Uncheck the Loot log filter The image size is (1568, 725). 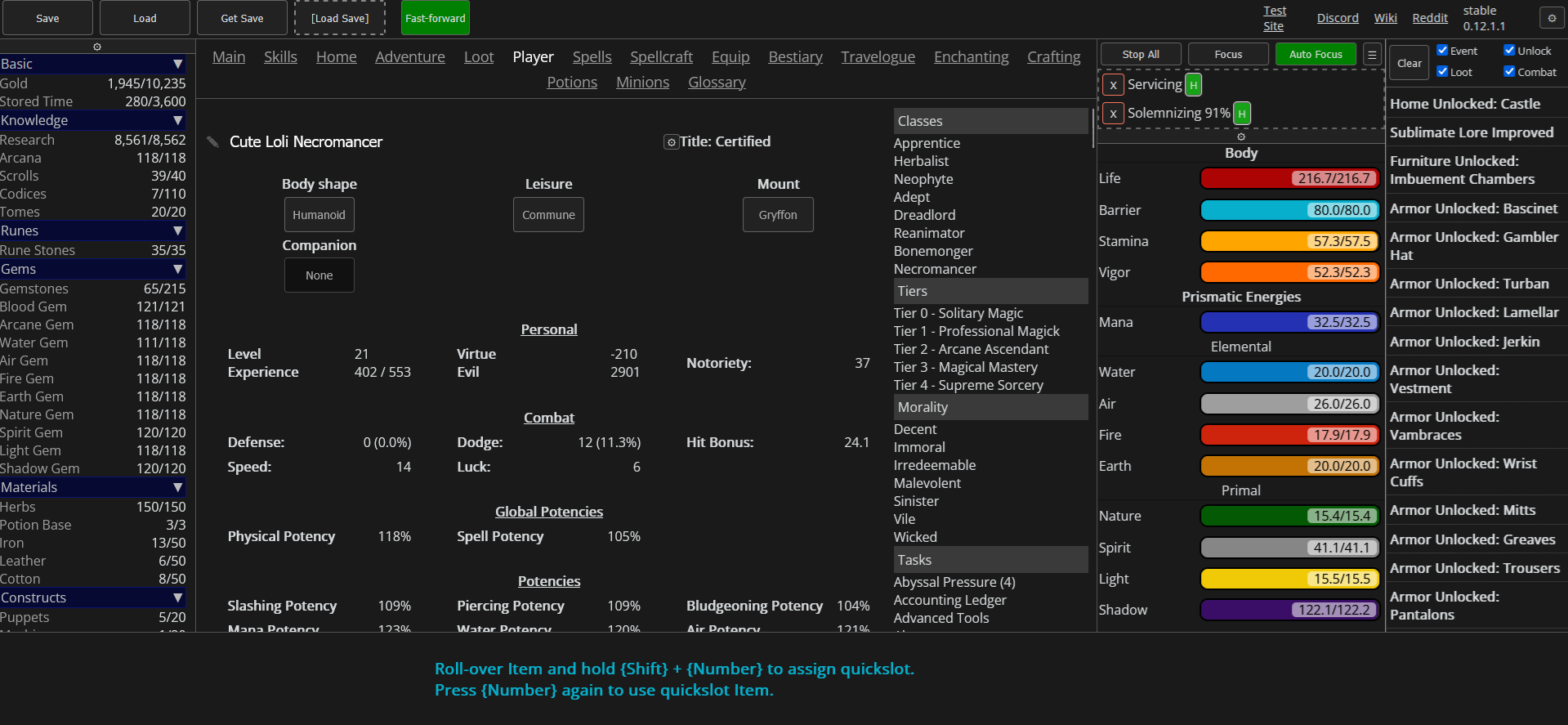[1442, 72]
